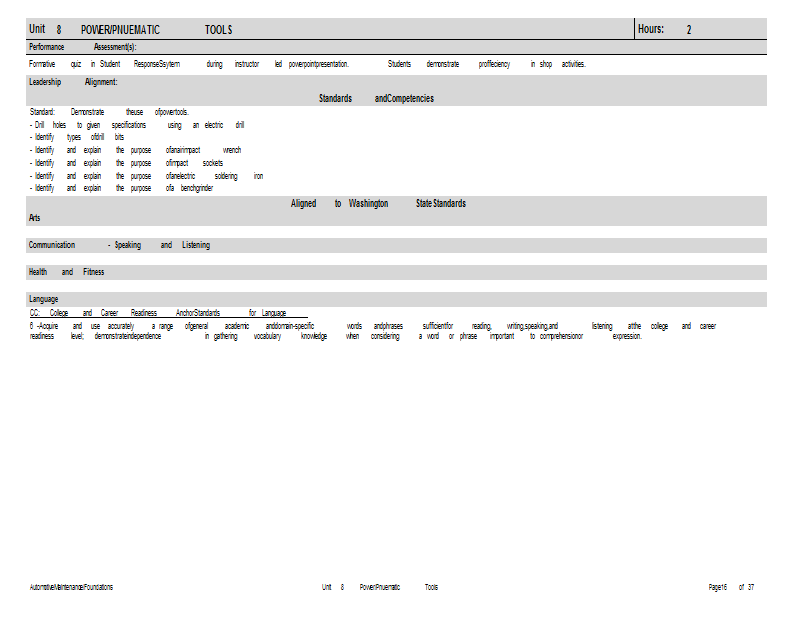
Task: Select the 'Arts' section label
Action: click(35, 218)
